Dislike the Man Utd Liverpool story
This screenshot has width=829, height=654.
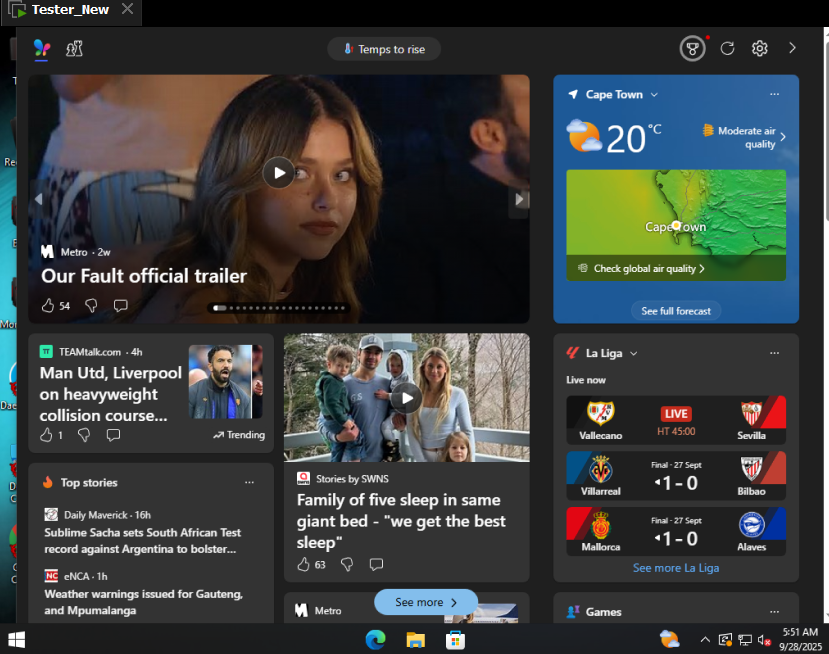point(84,435)
